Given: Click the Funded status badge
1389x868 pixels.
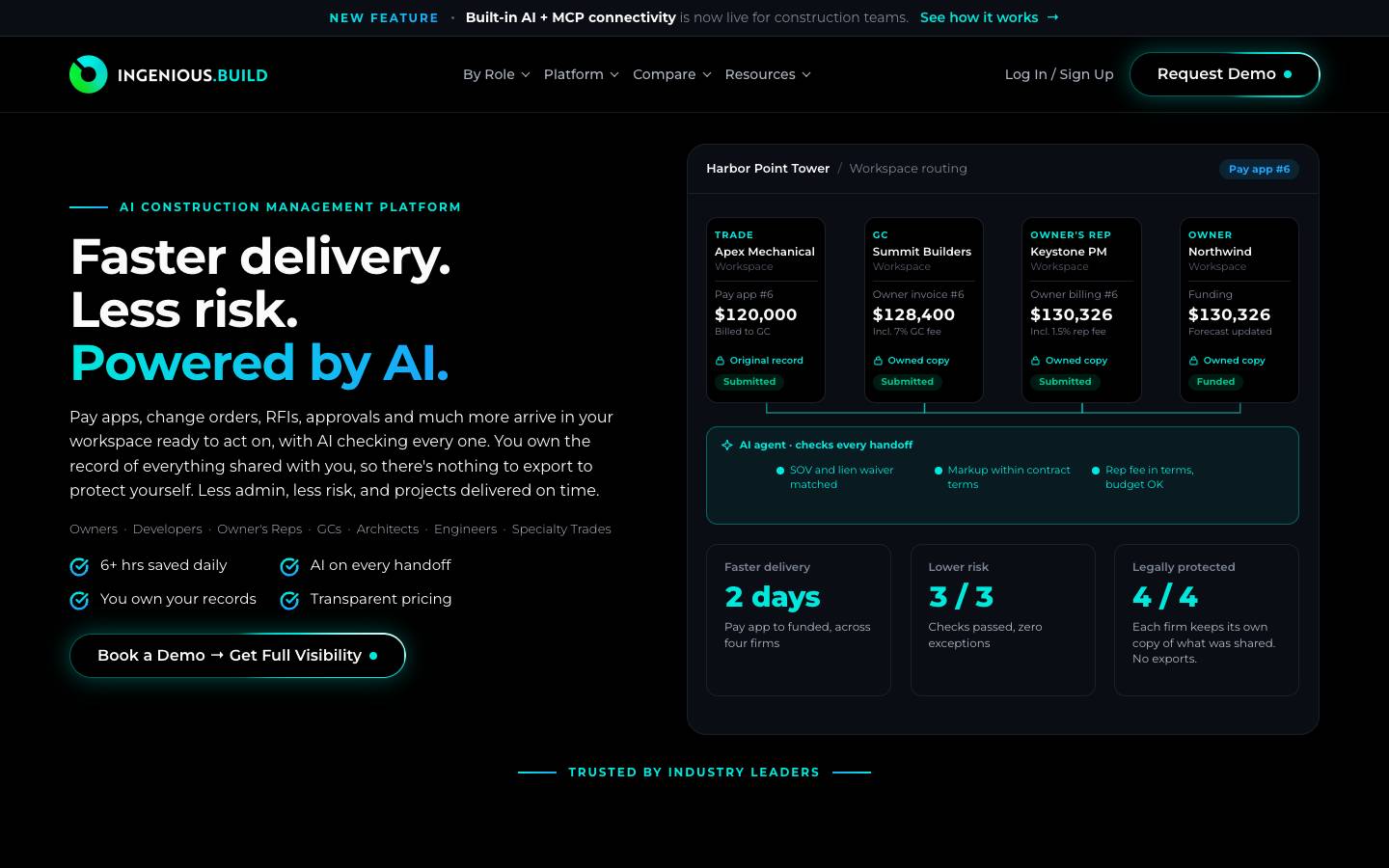Looking at the screenshot, I should 1215,382.
